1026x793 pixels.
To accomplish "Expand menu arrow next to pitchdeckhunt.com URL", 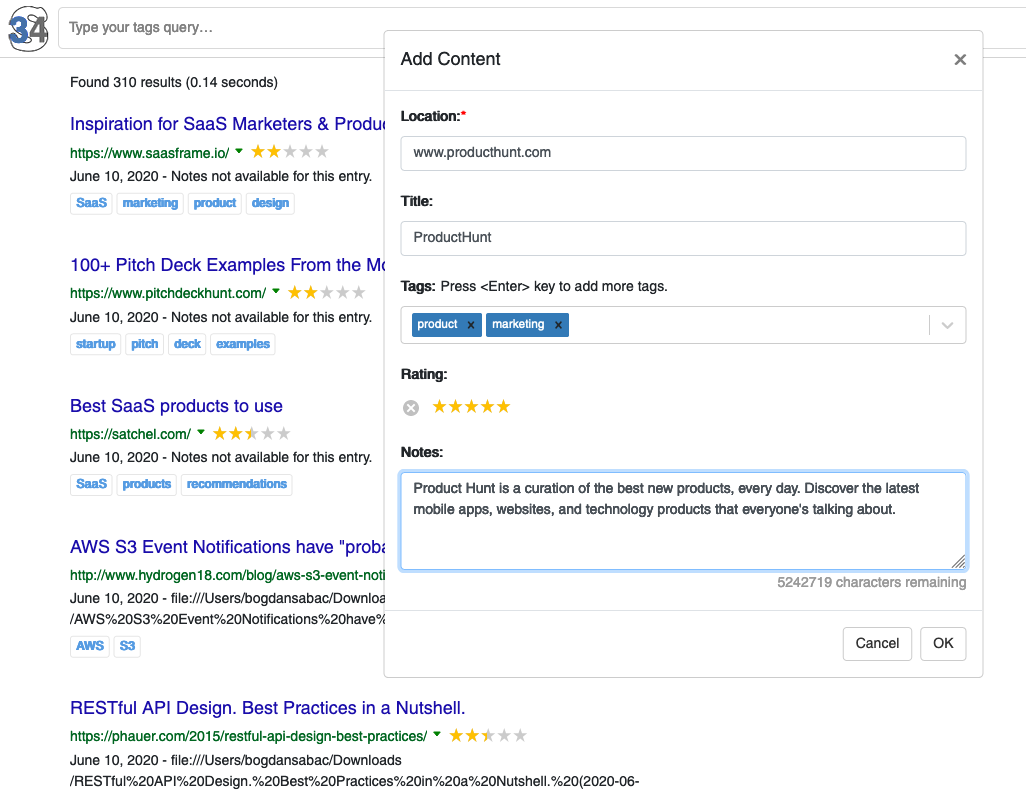I will point(276,291).
